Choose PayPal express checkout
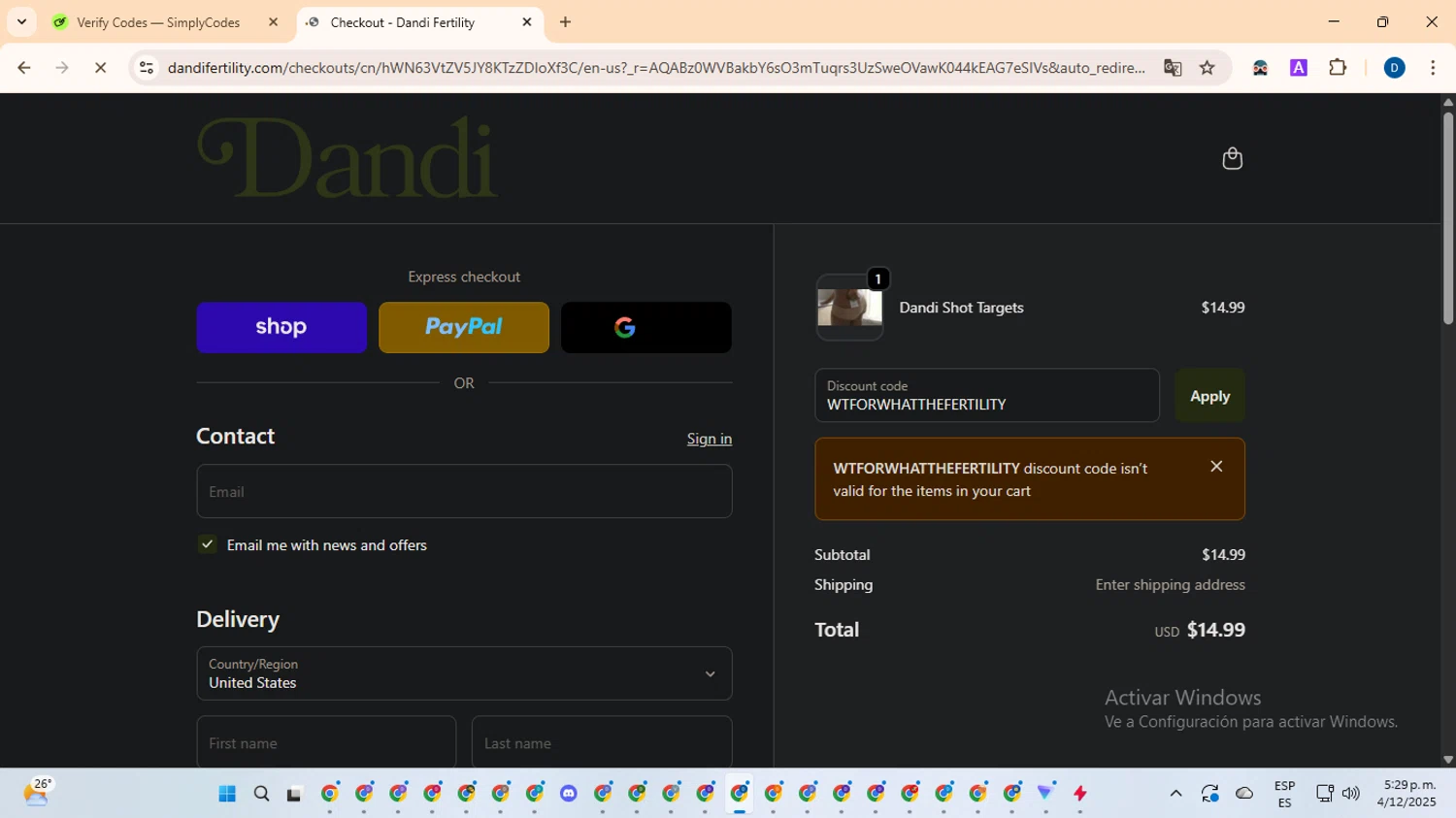The image size is (1456, 818). pyautogui.click(x=464, y=327)
